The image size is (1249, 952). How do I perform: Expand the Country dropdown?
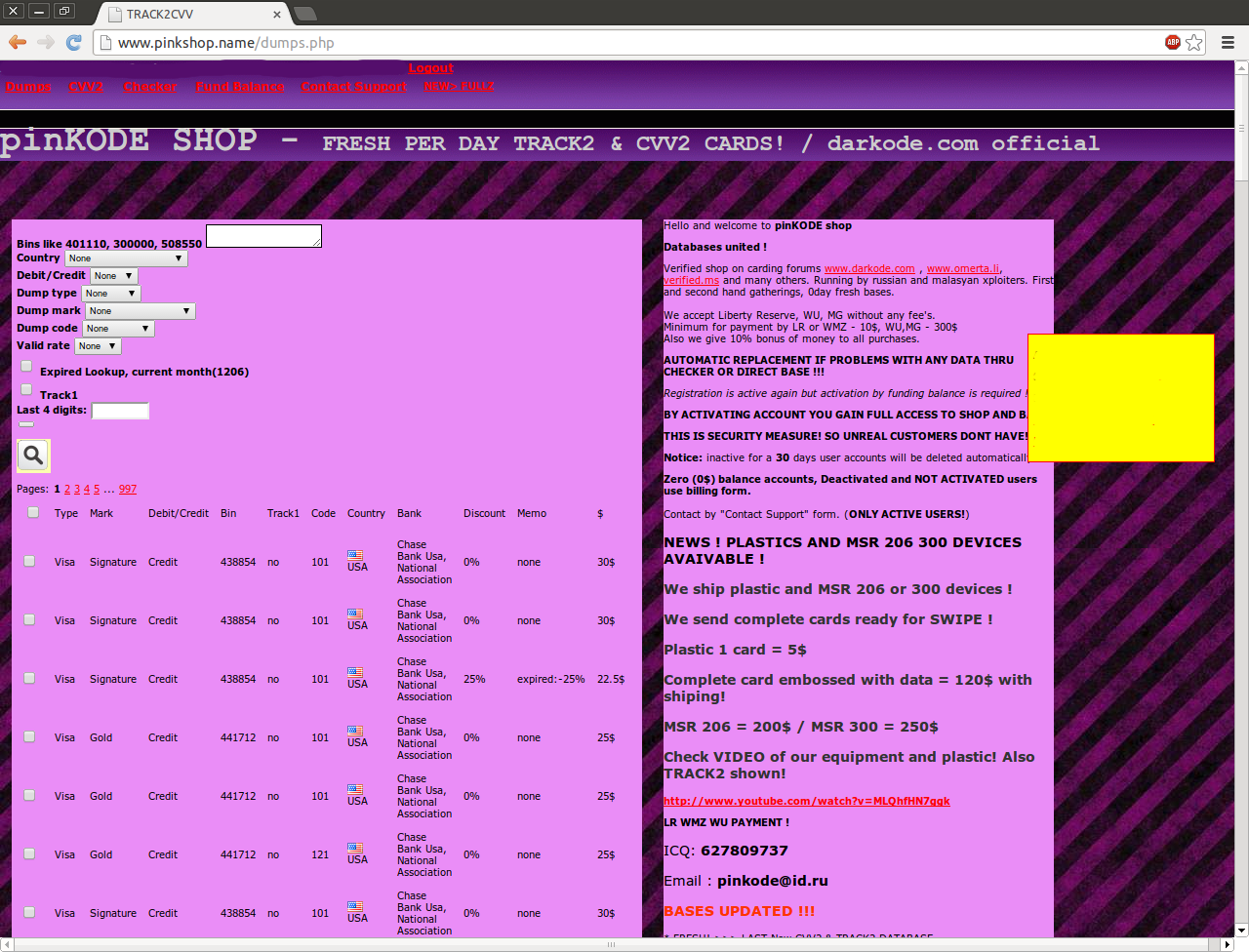point(126,258)
